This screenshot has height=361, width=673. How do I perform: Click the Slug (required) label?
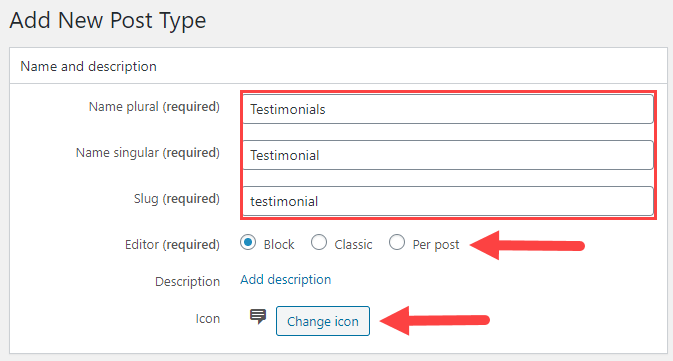tap(176, 199)
